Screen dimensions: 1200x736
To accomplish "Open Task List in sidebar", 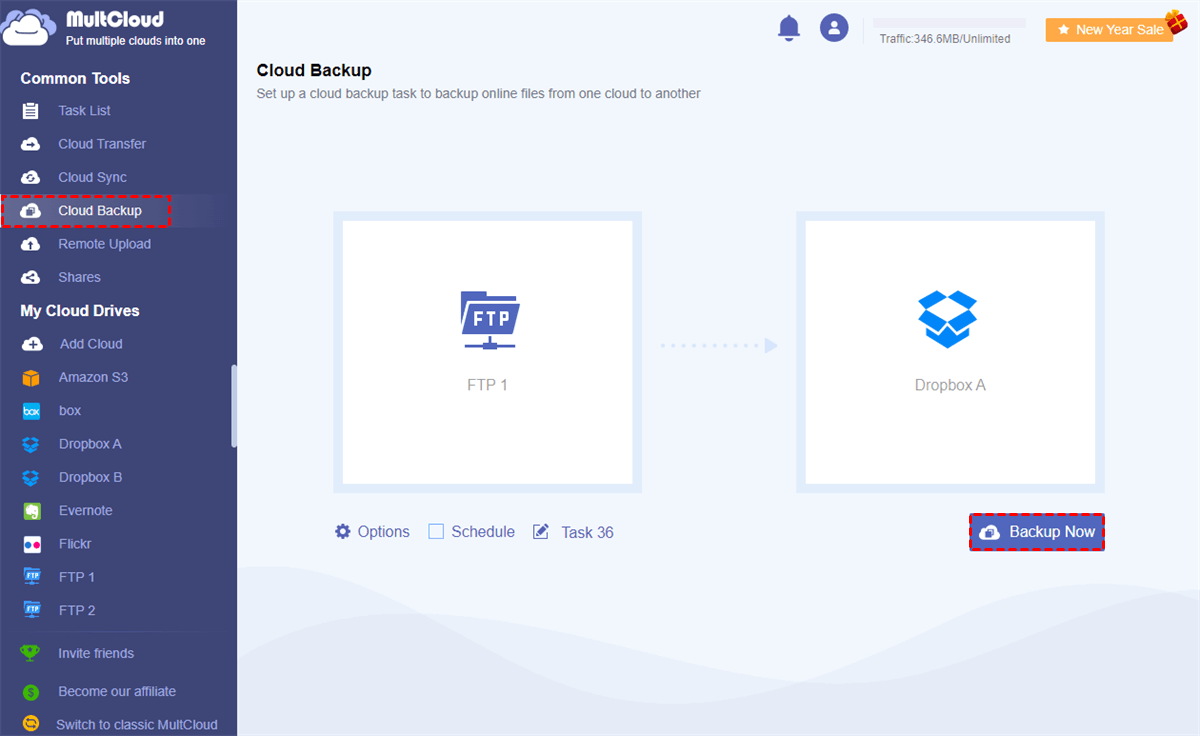I will (84, 111).
